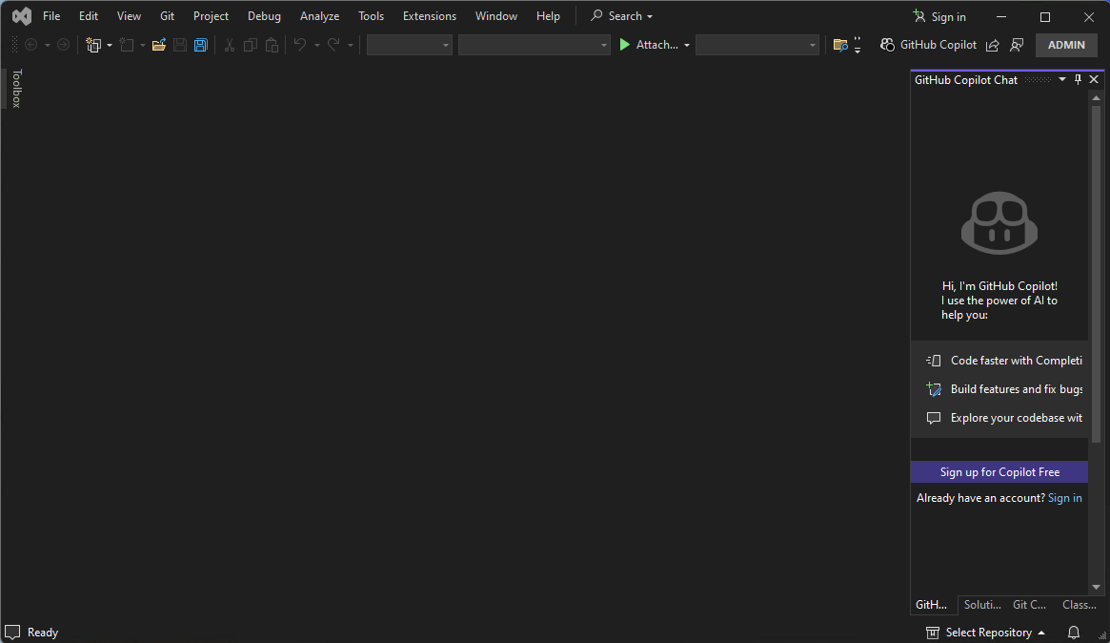Open the File menu
This screenshot has height=643, width=1110.
52,16
